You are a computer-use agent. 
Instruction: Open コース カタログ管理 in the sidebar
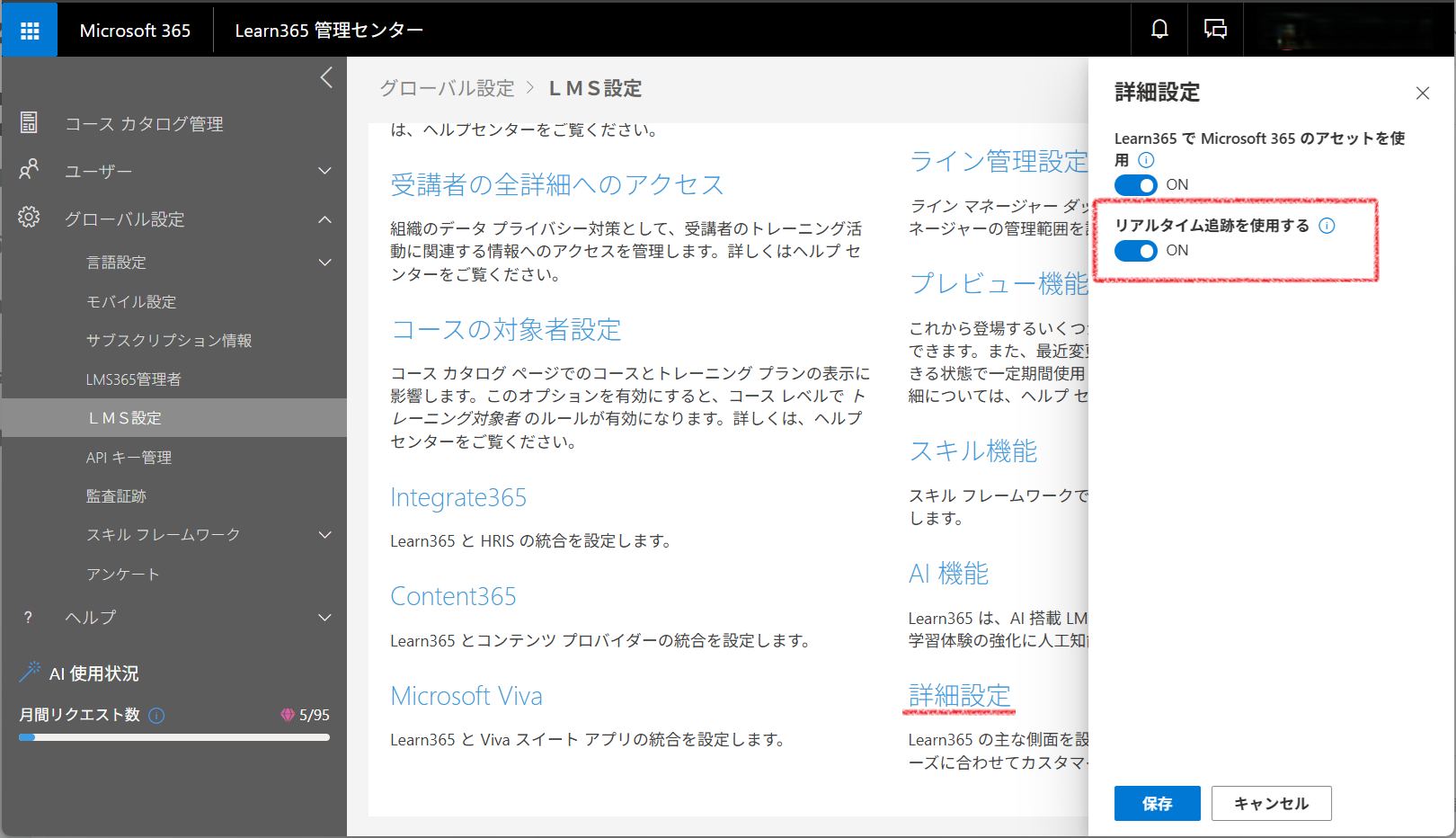coord(144,124)
